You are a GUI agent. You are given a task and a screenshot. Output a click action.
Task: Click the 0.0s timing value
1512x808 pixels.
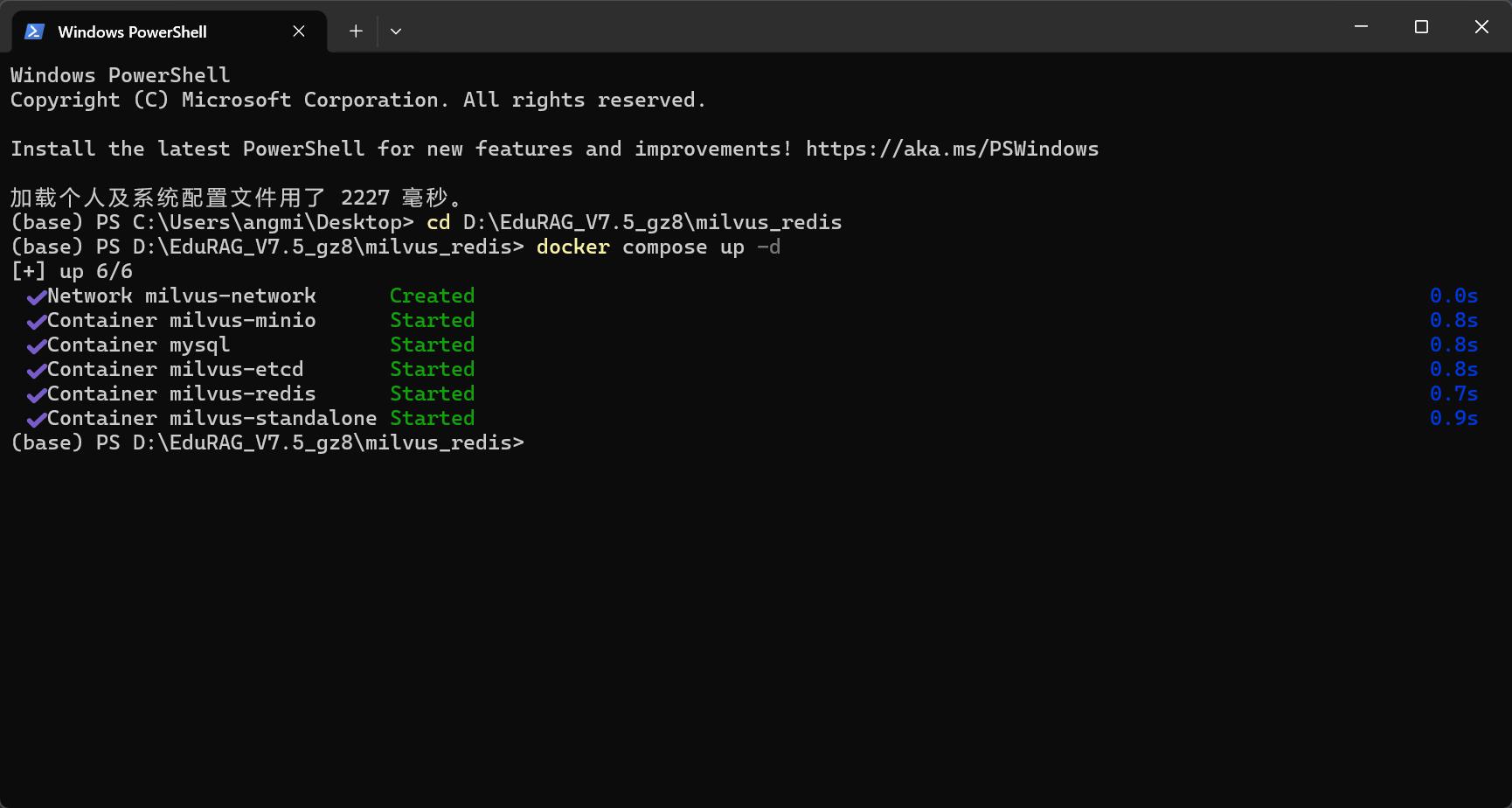coord(1454,296)
